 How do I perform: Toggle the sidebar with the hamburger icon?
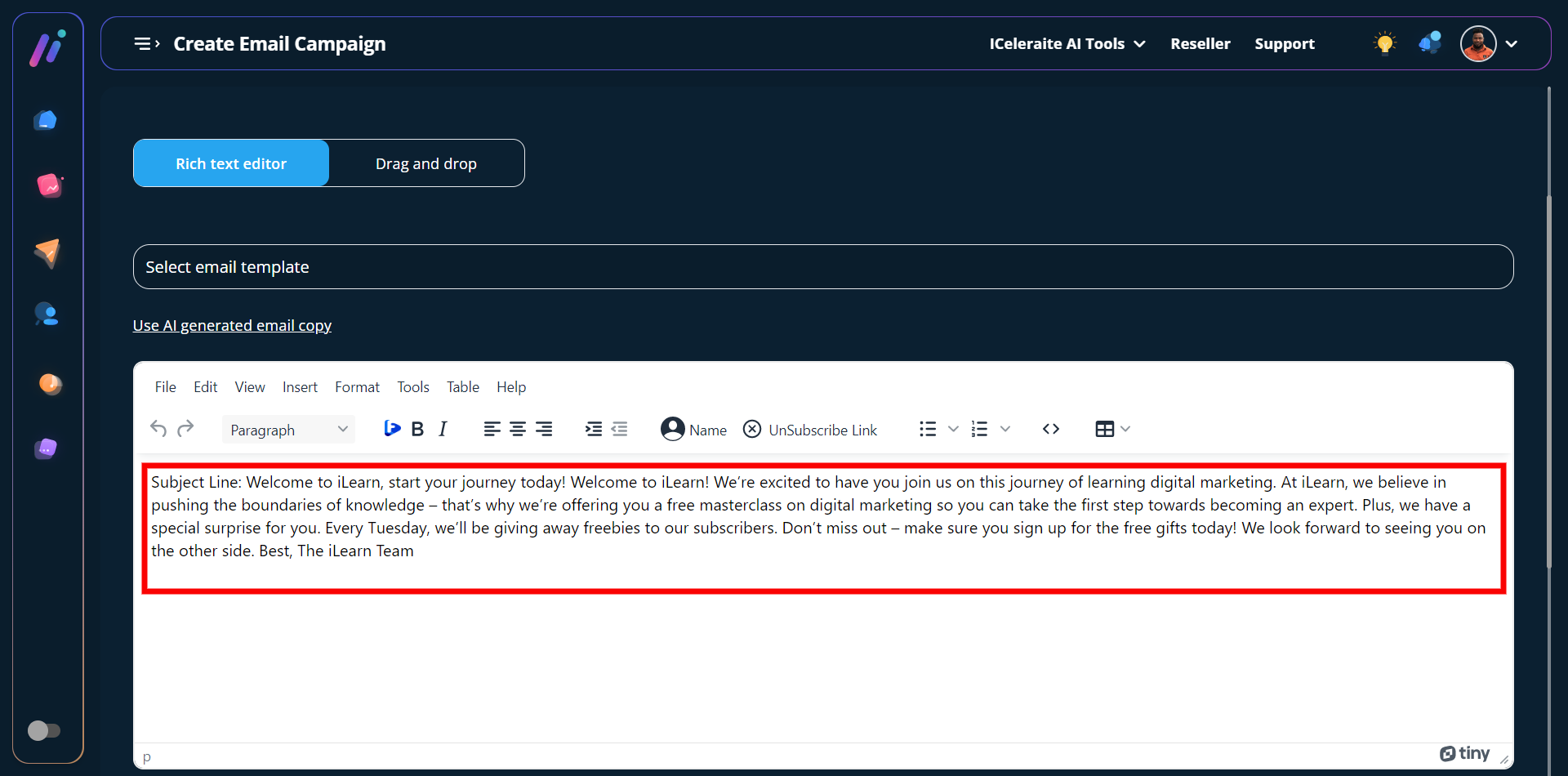(x=146, y=43)
